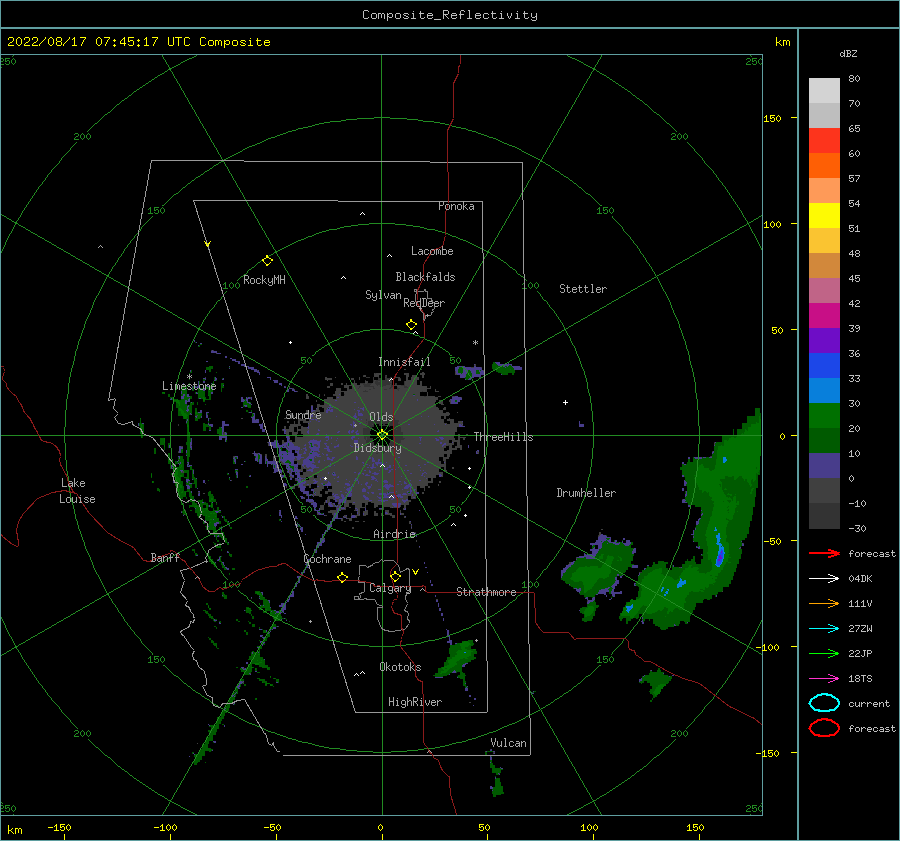The width and height of the screenshot is (900, 841).
Task: Click the -150 tick on bottom axis
Action: point(59,827)
